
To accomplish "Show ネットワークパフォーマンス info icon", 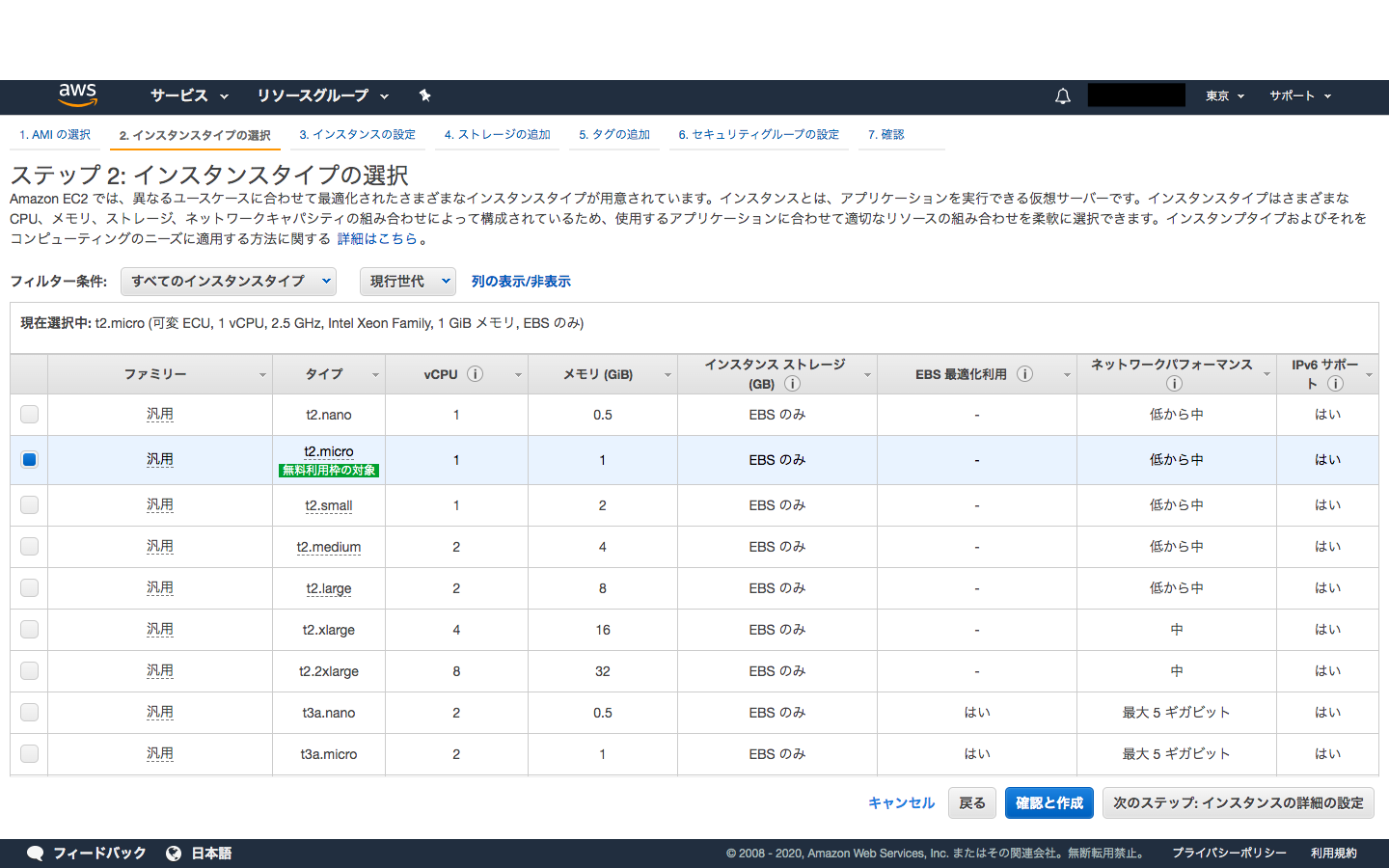I will pyautogui.click(x=1174, y=384).
